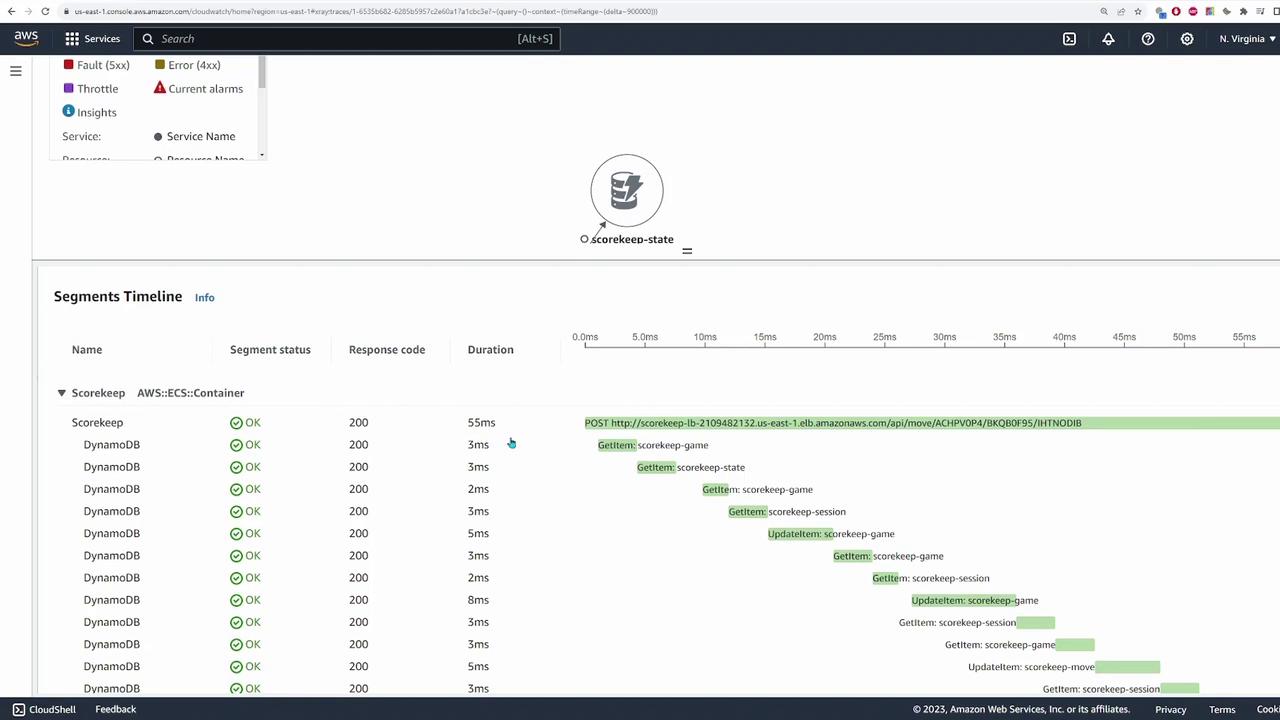Image resolution: width=1280 pixels, height=720 pixels.
Task: Open the left navigation hamburger menu
Action: (x=16, y=71)
